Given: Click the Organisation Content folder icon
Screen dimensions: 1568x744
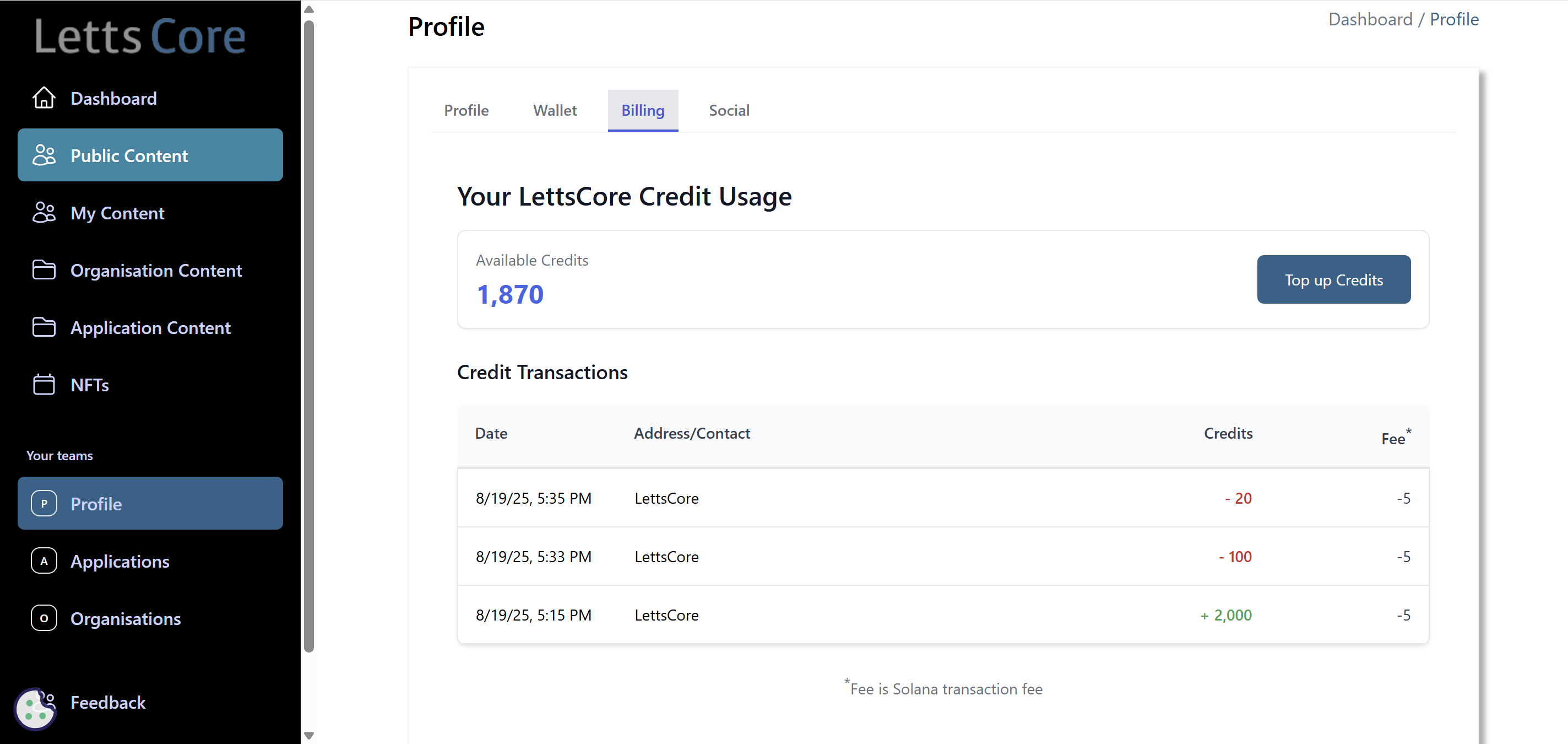Looking at the screenshot, I should (44, 270).
